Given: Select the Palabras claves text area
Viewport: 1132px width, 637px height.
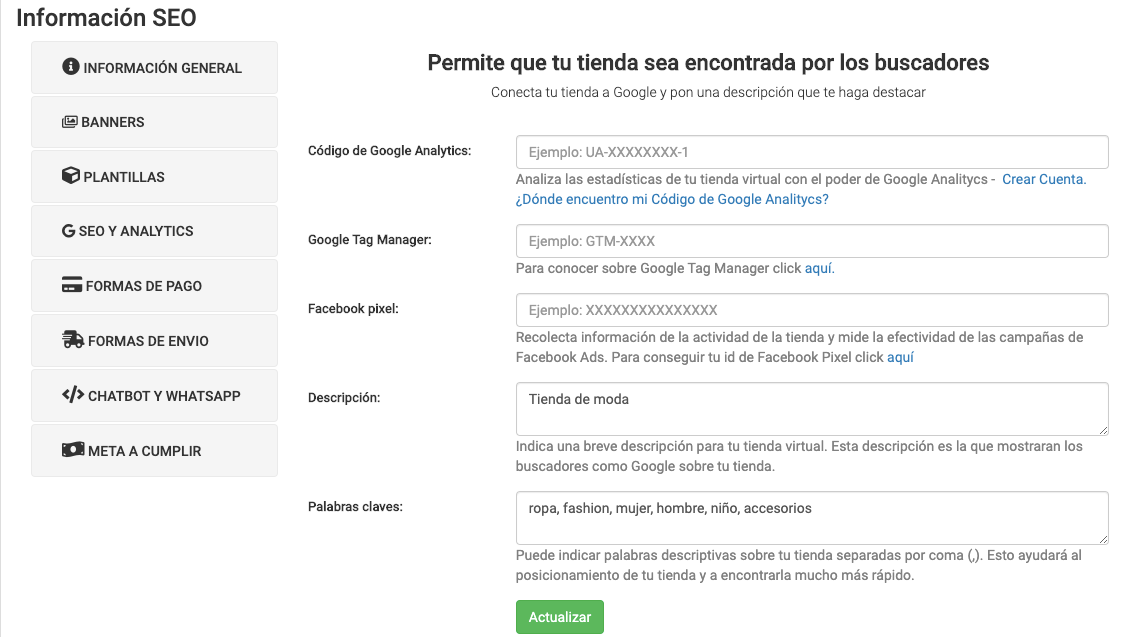Looking at the screenshot, I should (x=812, y=517).
